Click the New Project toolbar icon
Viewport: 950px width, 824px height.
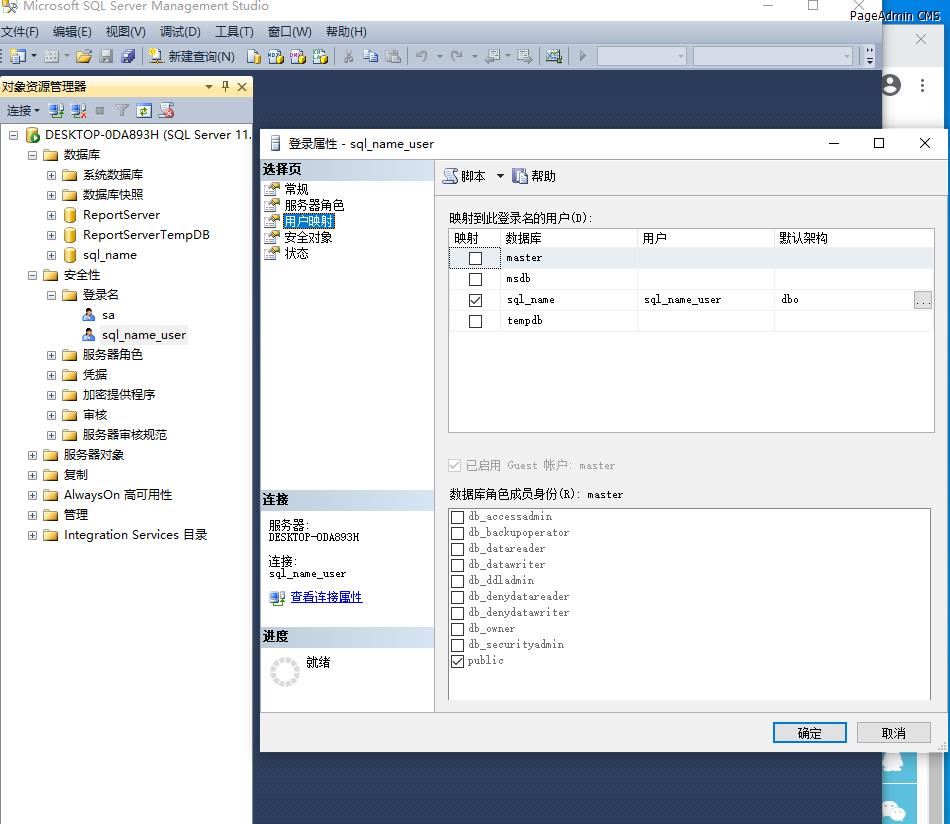point(18,56)
